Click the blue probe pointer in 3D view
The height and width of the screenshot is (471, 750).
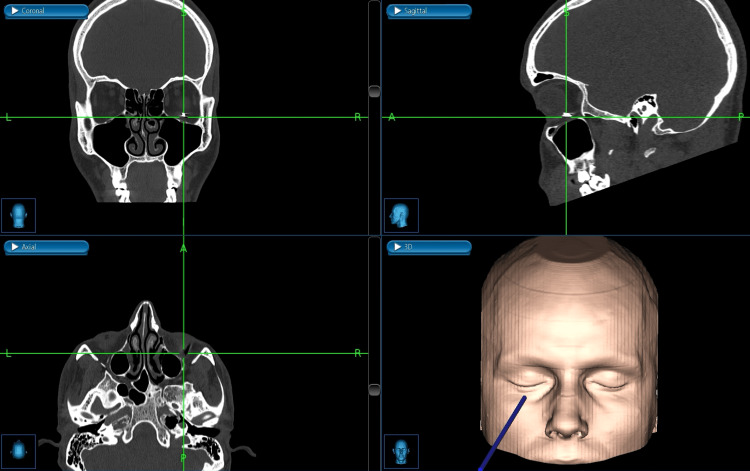(502, 434)
